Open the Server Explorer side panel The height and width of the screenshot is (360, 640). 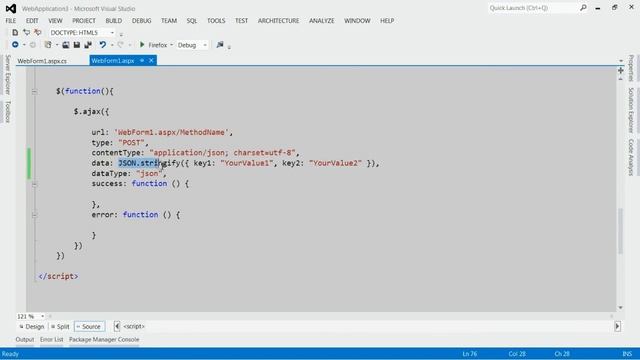[x=7, y=75]
